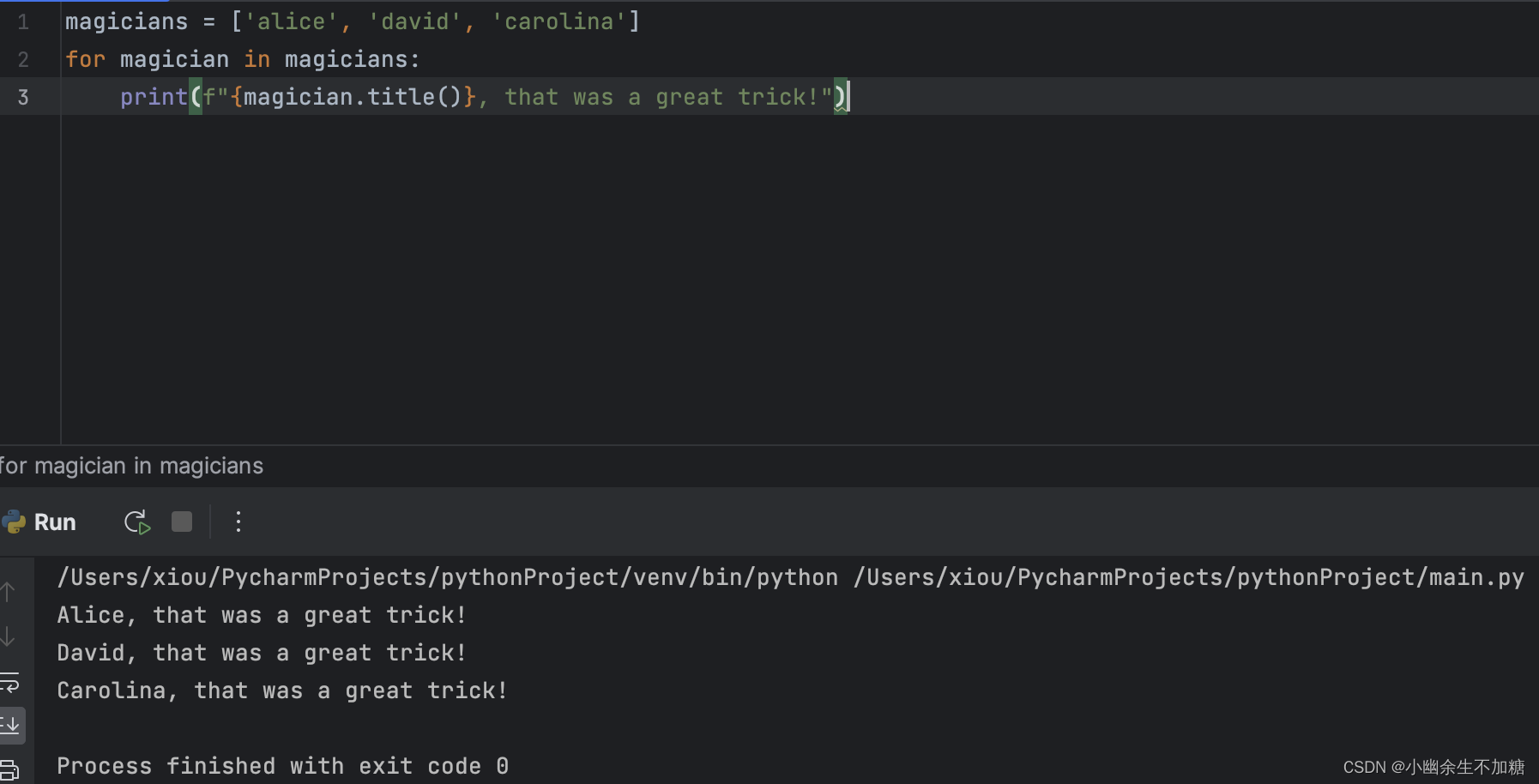Click 'david' string in the list
The image size is (1539, 784).
[x=414, y=21]
